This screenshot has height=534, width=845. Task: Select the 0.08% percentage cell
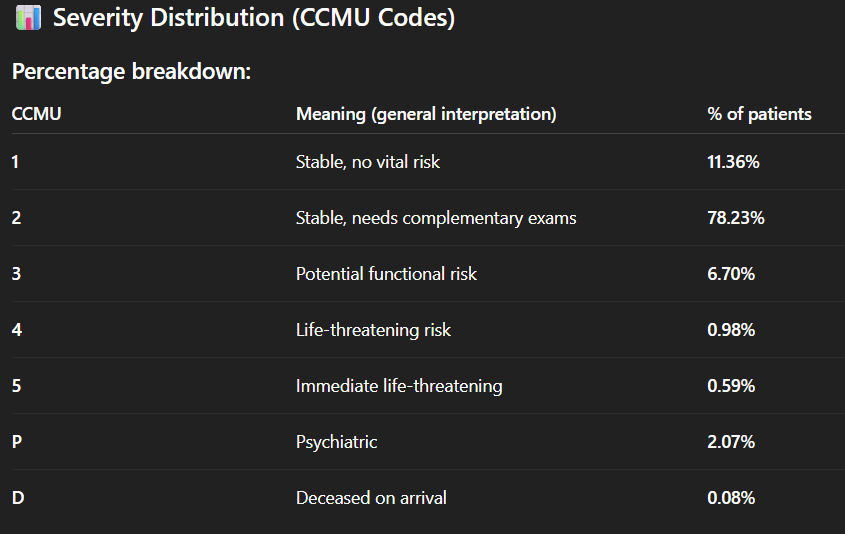click(731, 498)
